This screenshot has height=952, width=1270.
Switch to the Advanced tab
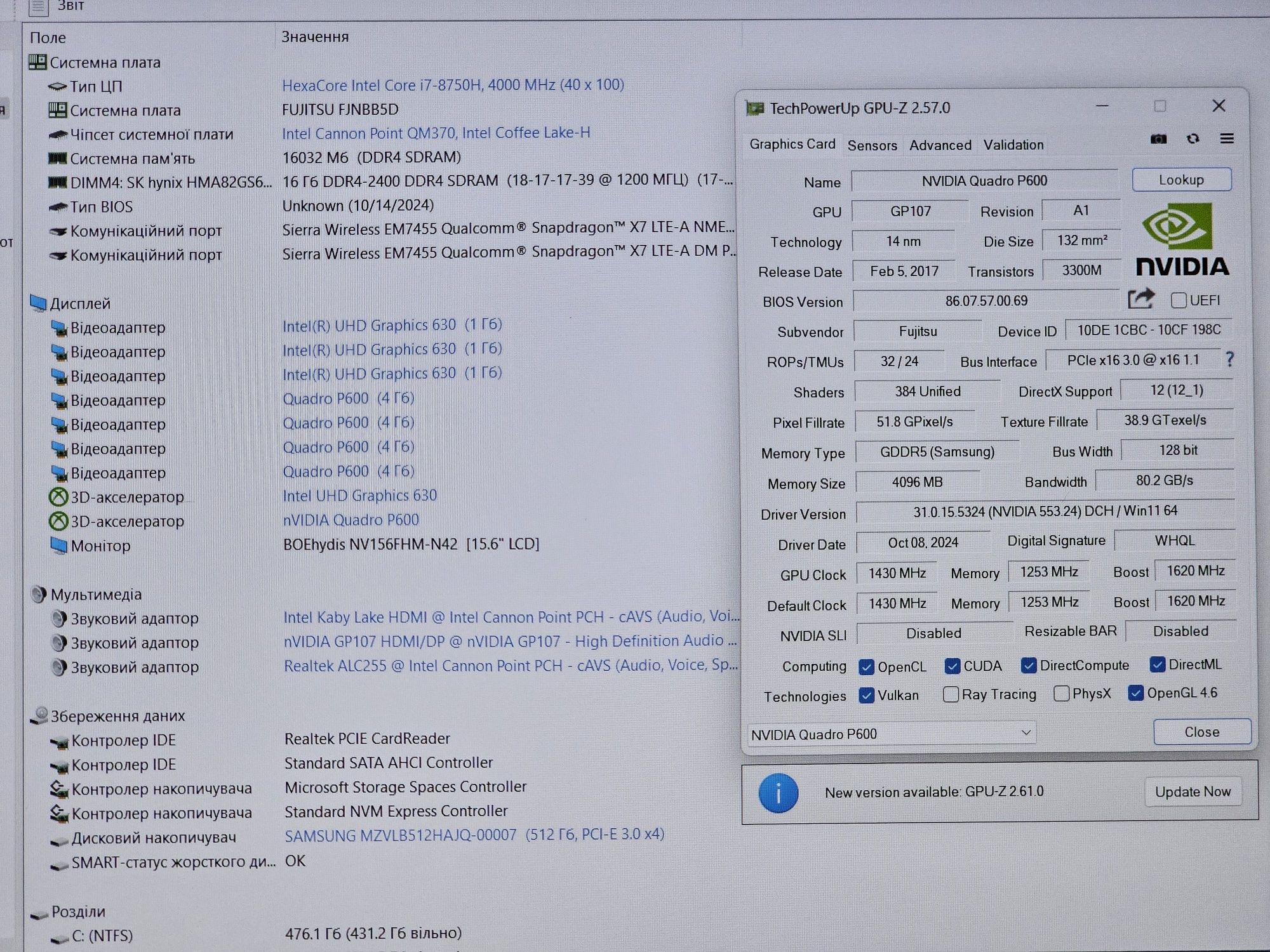point(940,145)
